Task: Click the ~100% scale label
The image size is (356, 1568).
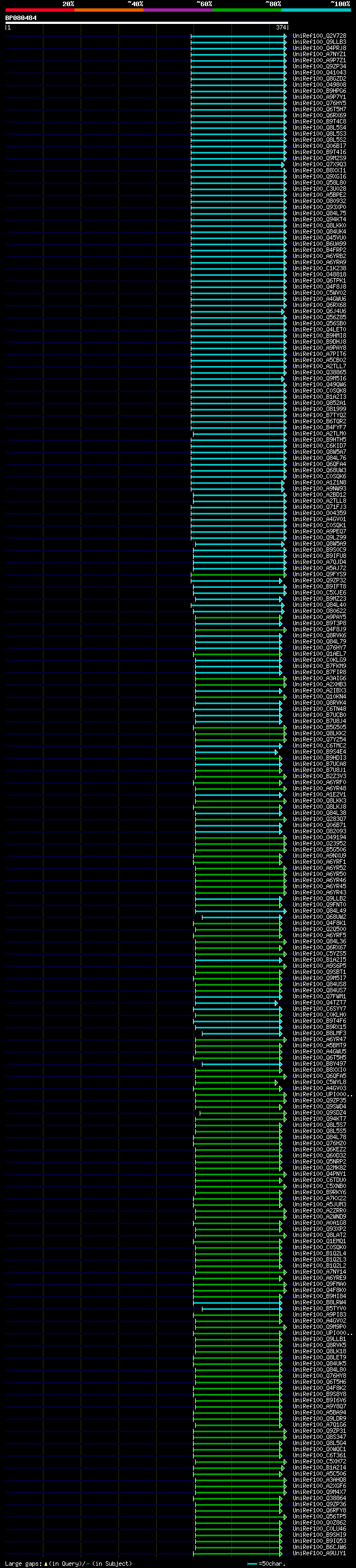Action: click(x=339, y=4)
